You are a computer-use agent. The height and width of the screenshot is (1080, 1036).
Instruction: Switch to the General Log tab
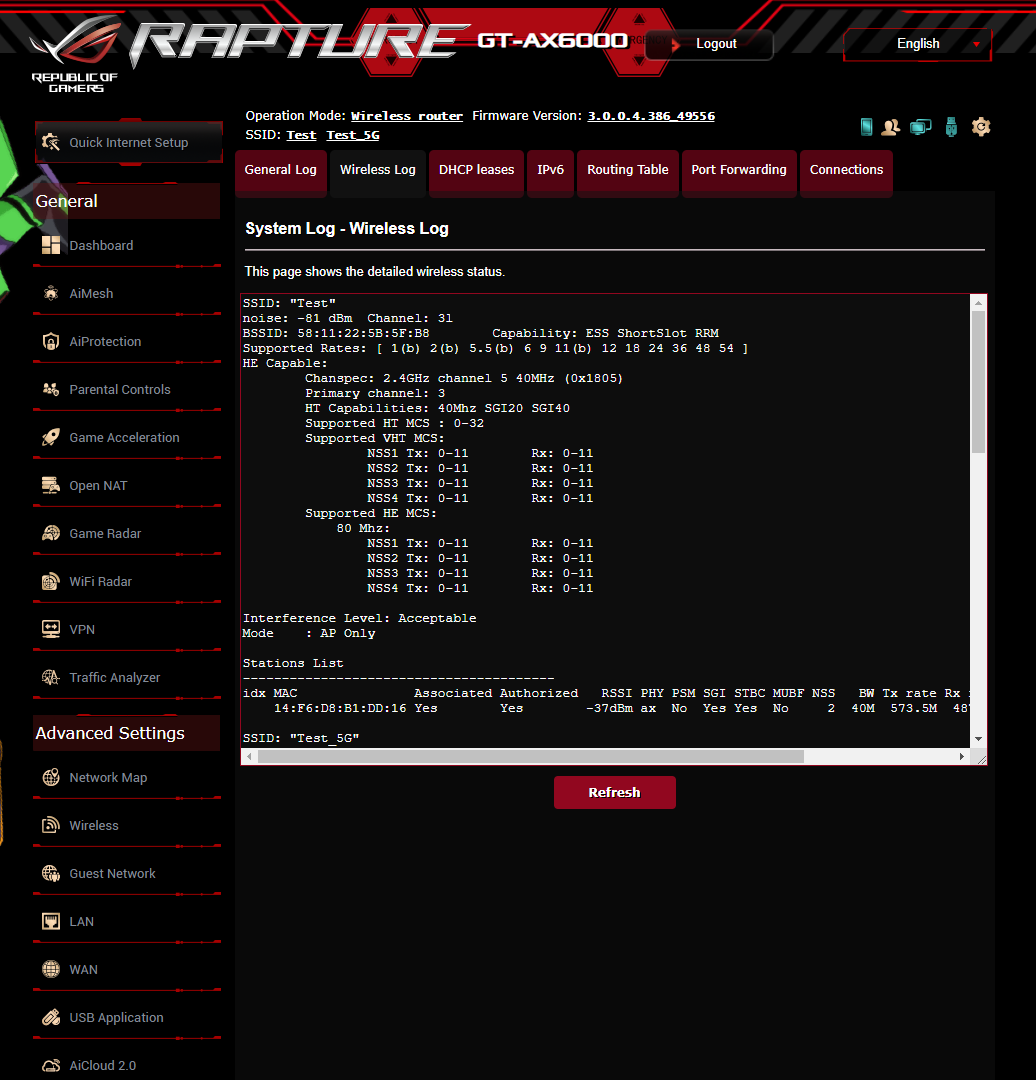280,170
